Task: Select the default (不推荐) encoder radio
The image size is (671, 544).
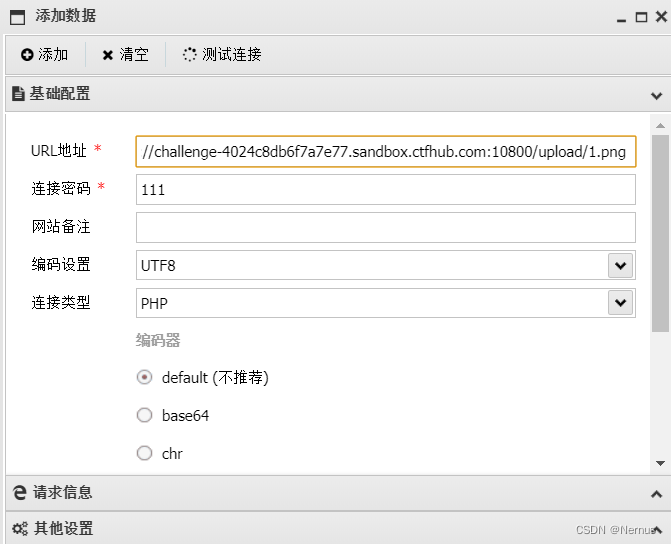Action: [144, 378]
